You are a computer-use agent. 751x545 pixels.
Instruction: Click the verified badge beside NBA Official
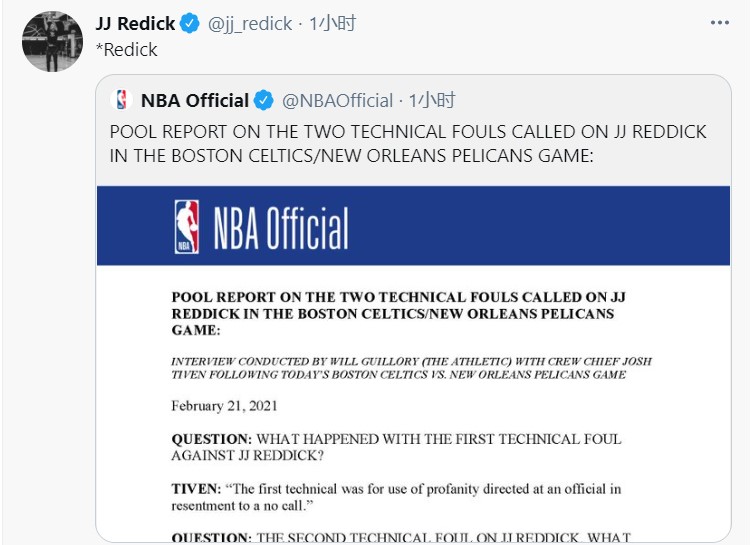[x=264, y=100]
